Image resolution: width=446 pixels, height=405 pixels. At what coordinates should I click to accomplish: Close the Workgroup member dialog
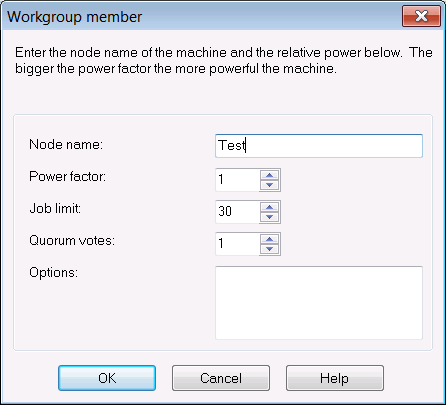coord(421,16)
